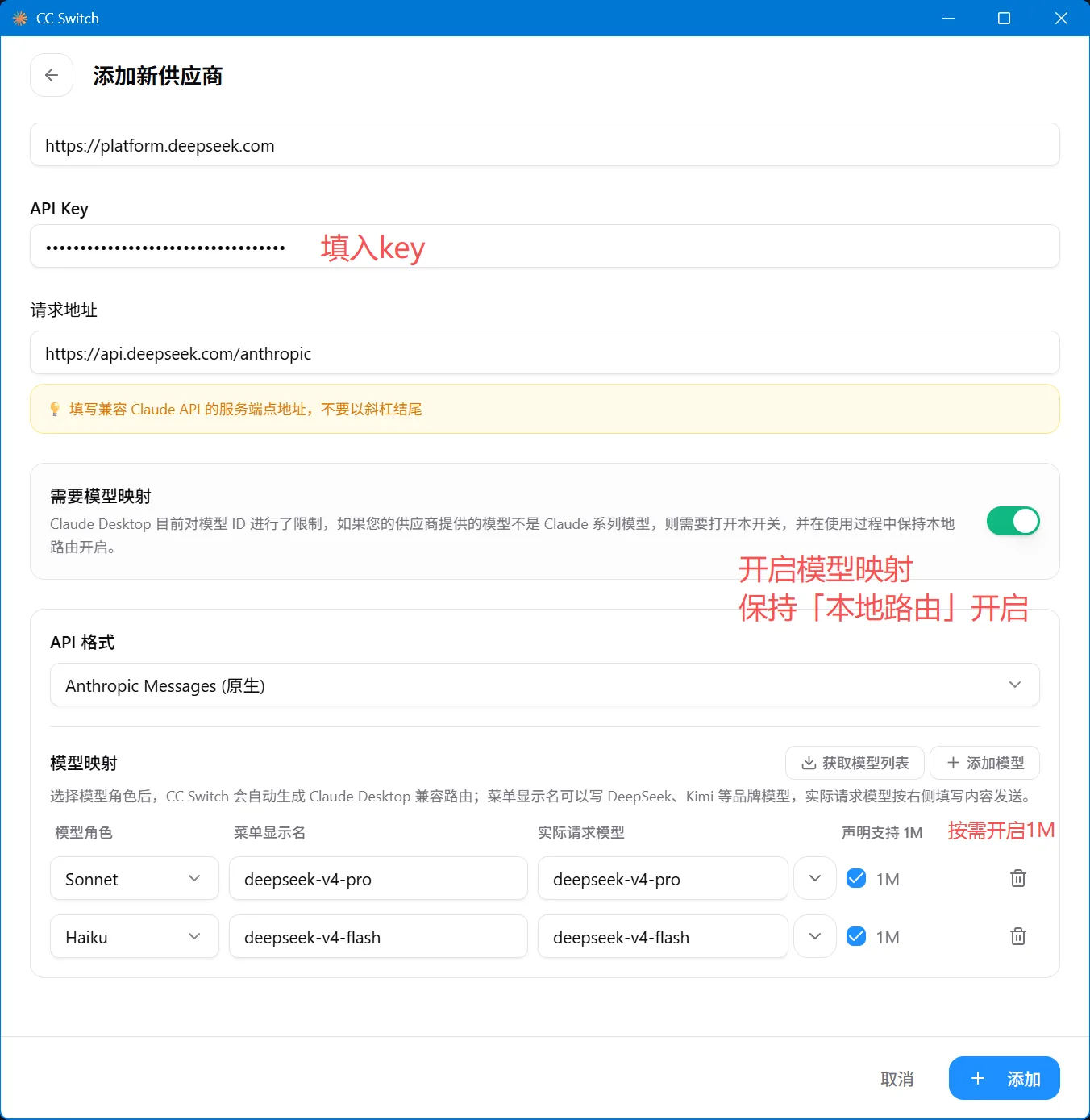Open the Haiku model role dropdown
This screenshot has width=1090, height=1120.
tap(135, 936)
